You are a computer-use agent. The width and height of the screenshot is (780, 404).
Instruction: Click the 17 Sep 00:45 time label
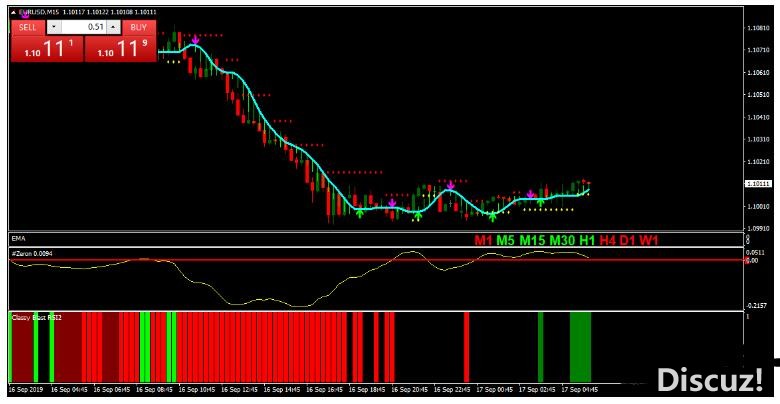[495, 389]
